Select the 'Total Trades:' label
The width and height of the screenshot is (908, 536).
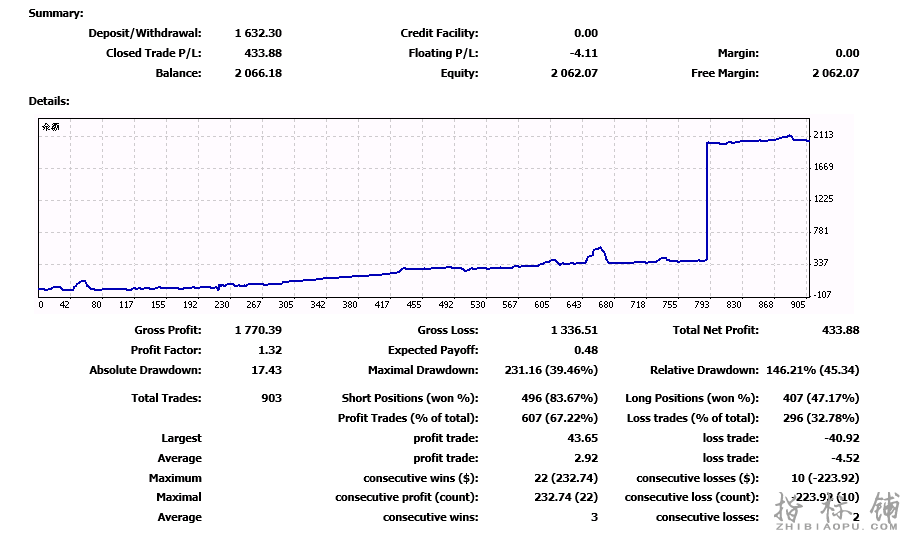[166, 398]
